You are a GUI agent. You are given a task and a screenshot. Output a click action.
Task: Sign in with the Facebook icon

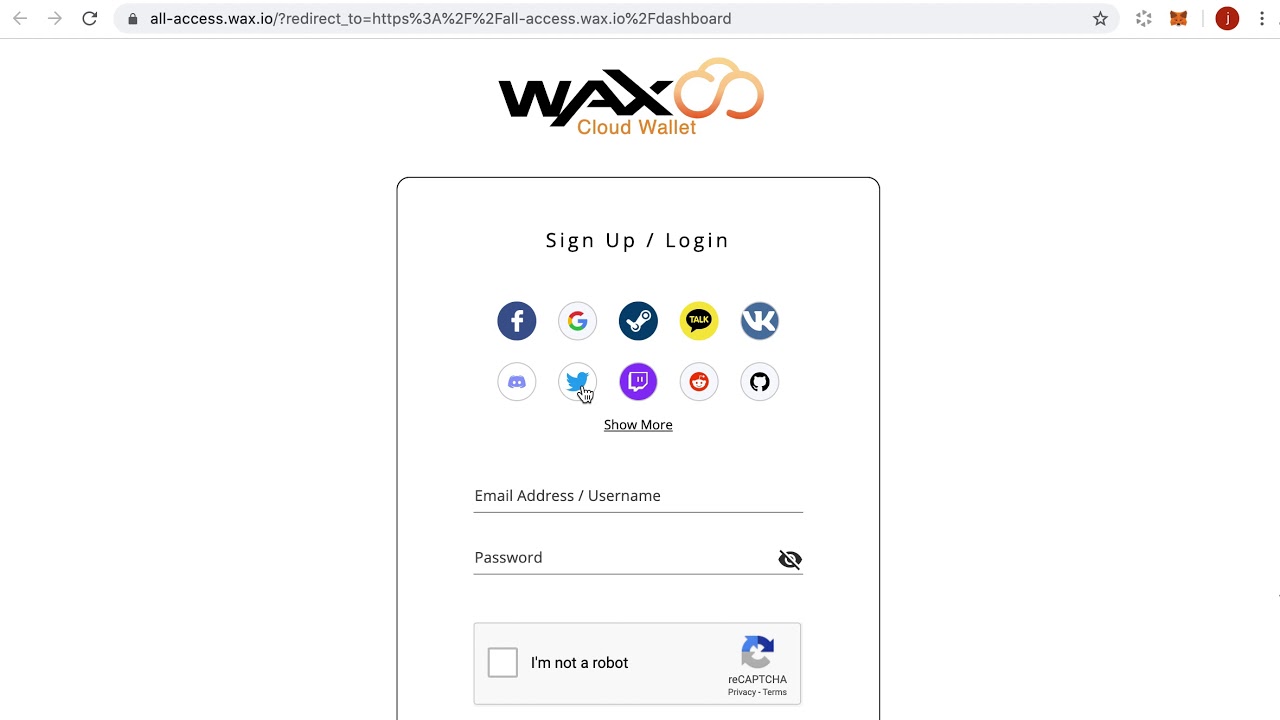pyautogui.click(x=517, y=321)
